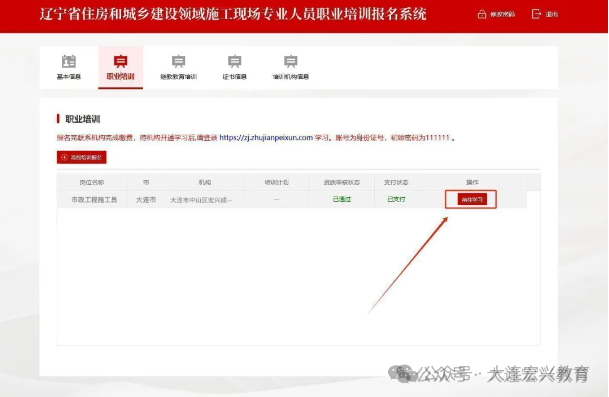
Task: Click the 操作 column header
Action: pos(472,182)
